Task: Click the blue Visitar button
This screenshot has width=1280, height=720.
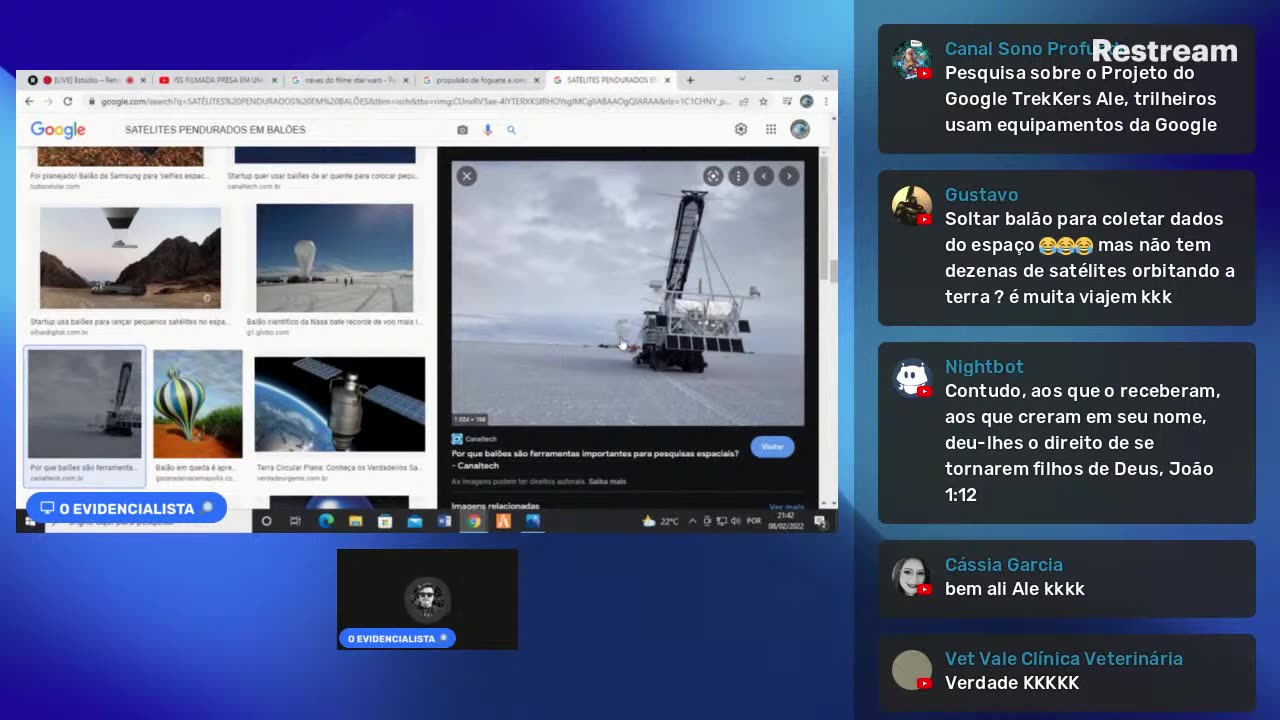Action: 772,447
